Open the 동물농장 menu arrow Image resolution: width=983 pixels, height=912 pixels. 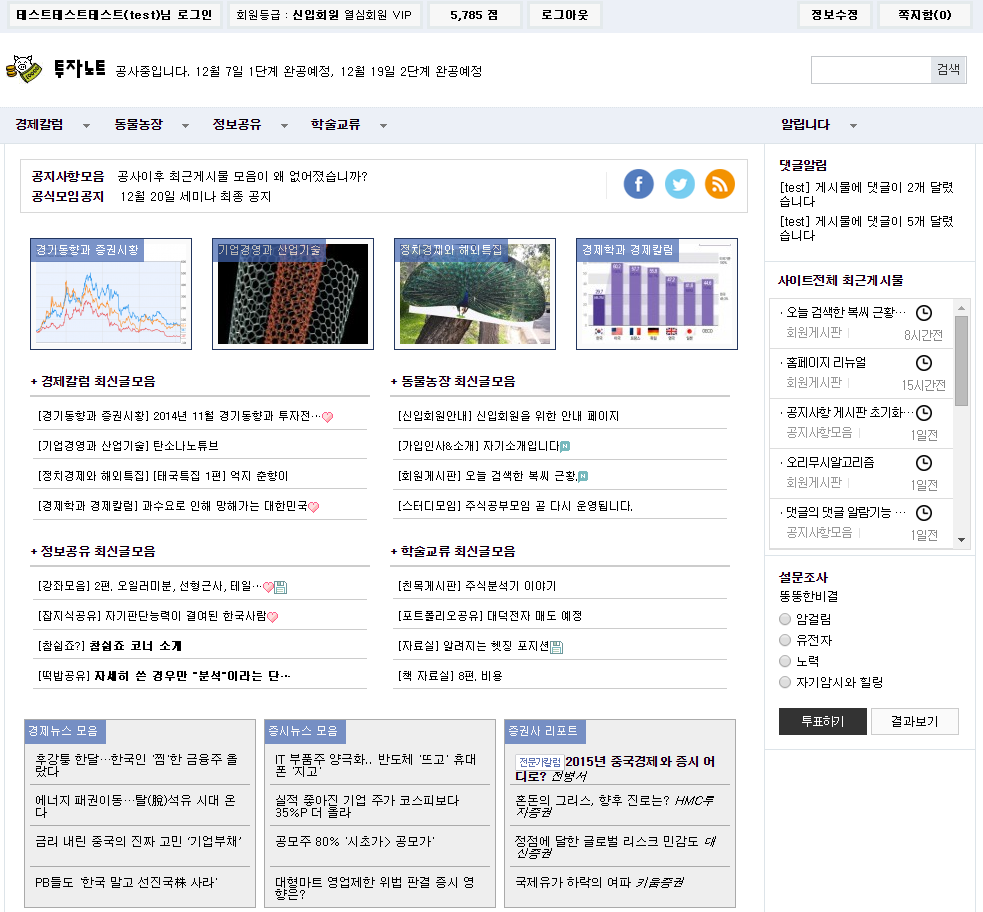coord(185,126)
